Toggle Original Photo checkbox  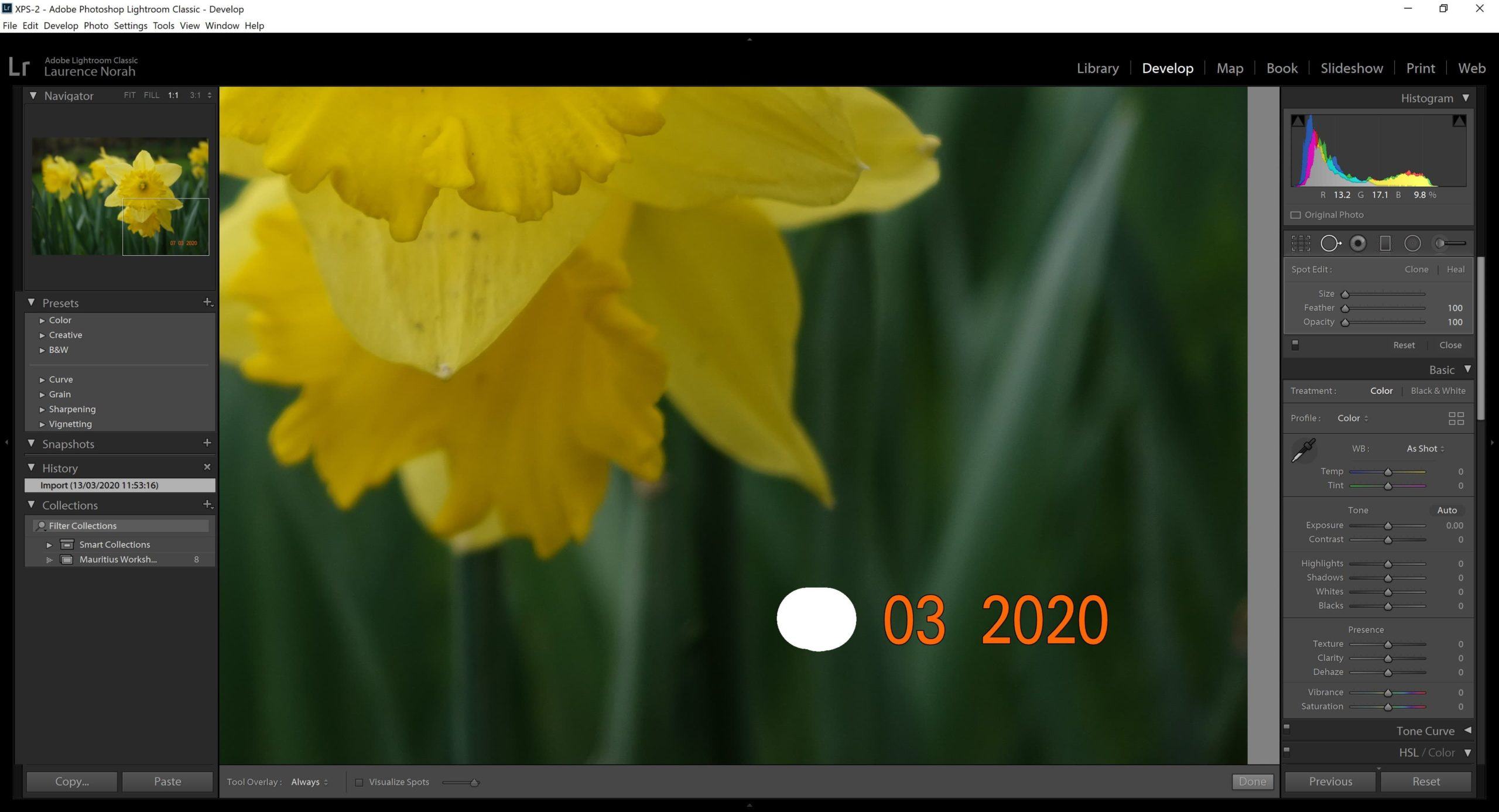1295,214
